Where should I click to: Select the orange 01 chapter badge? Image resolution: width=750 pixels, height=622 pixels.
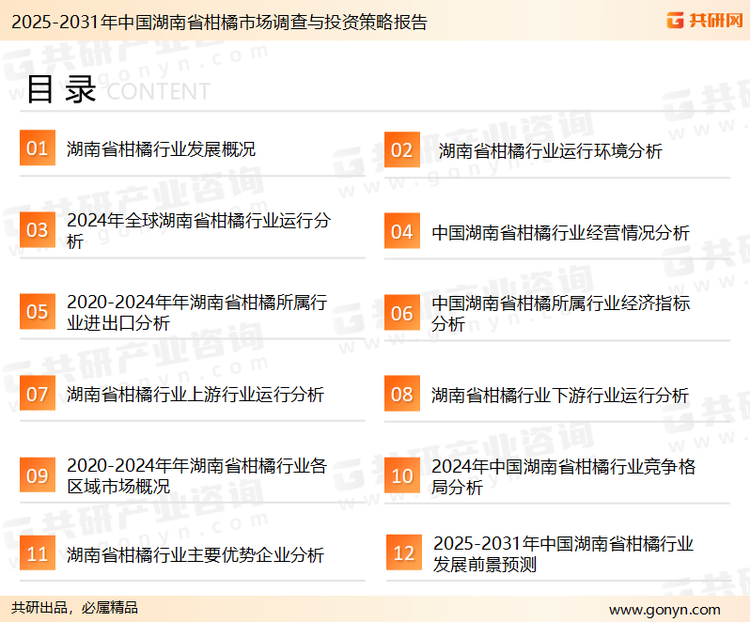(37, 148)
